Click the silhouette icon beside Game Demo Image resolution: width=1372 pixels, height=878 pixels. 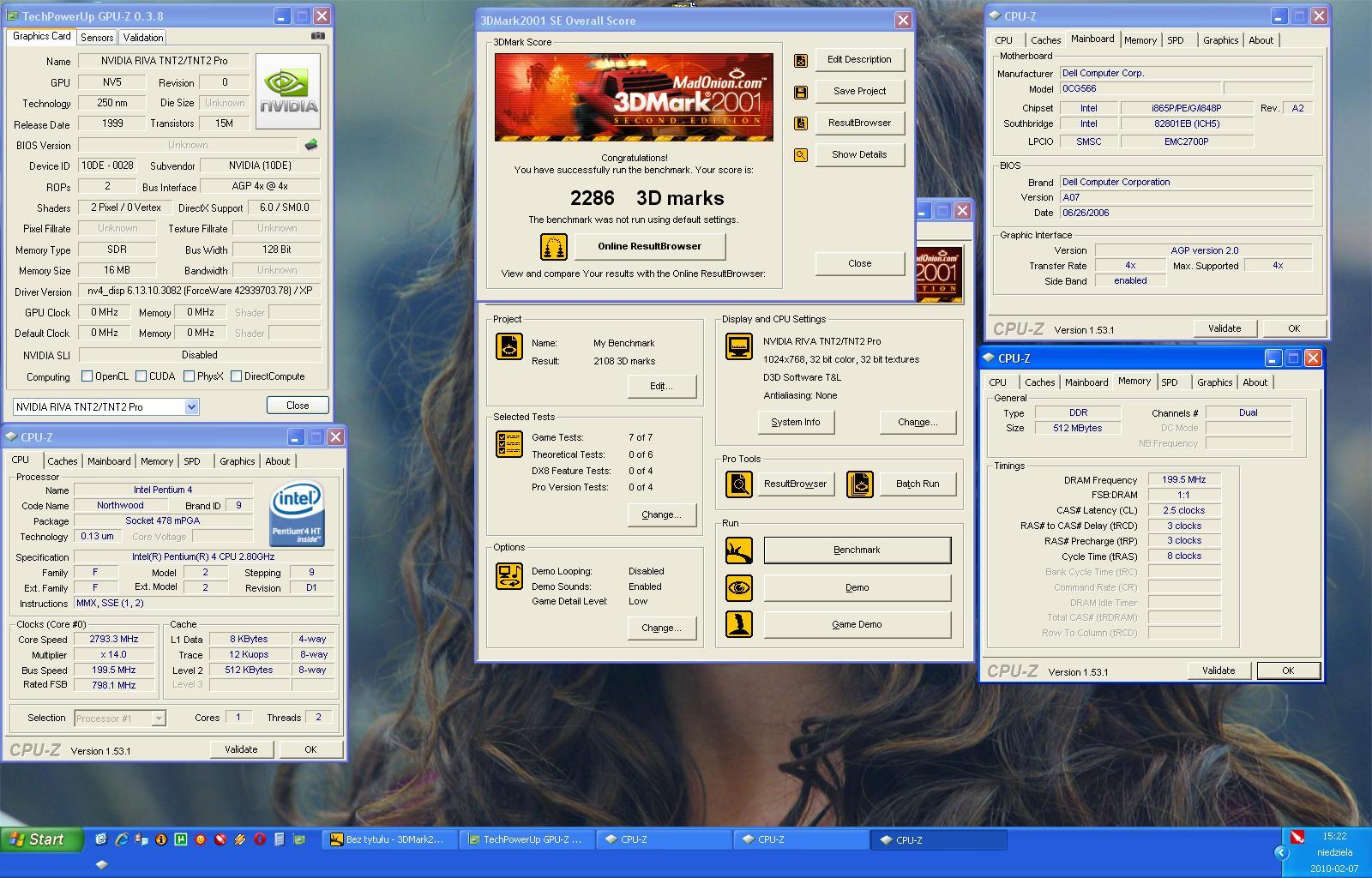pos(738,624)
